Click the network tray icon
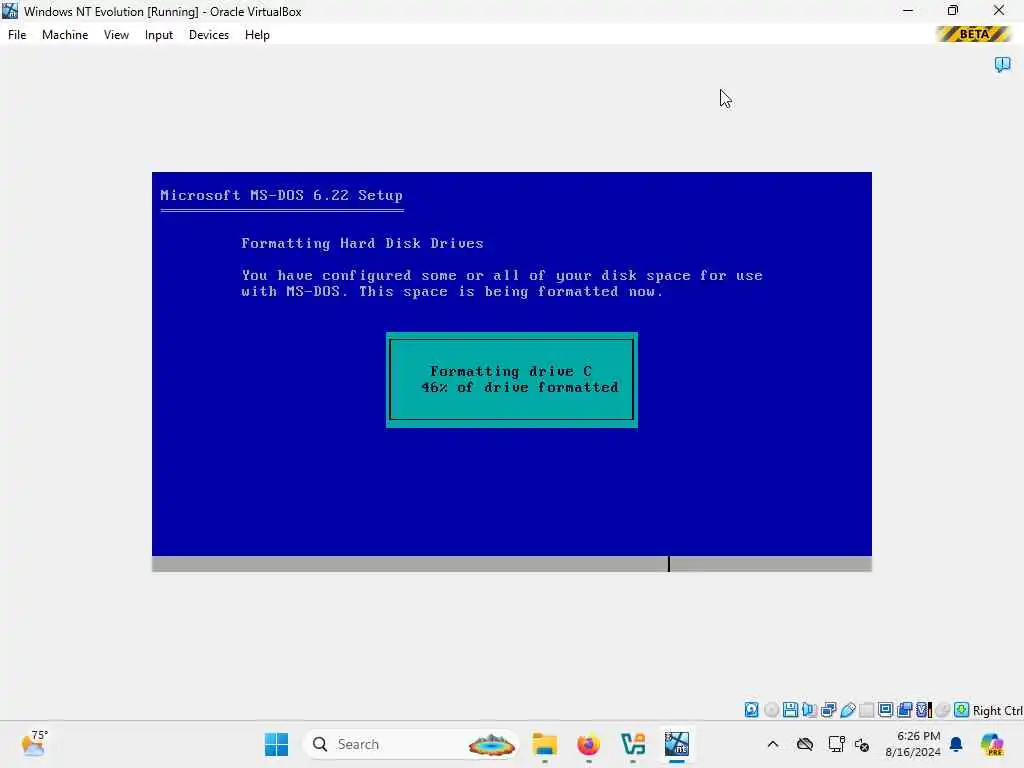 click(x=836, y=744)
